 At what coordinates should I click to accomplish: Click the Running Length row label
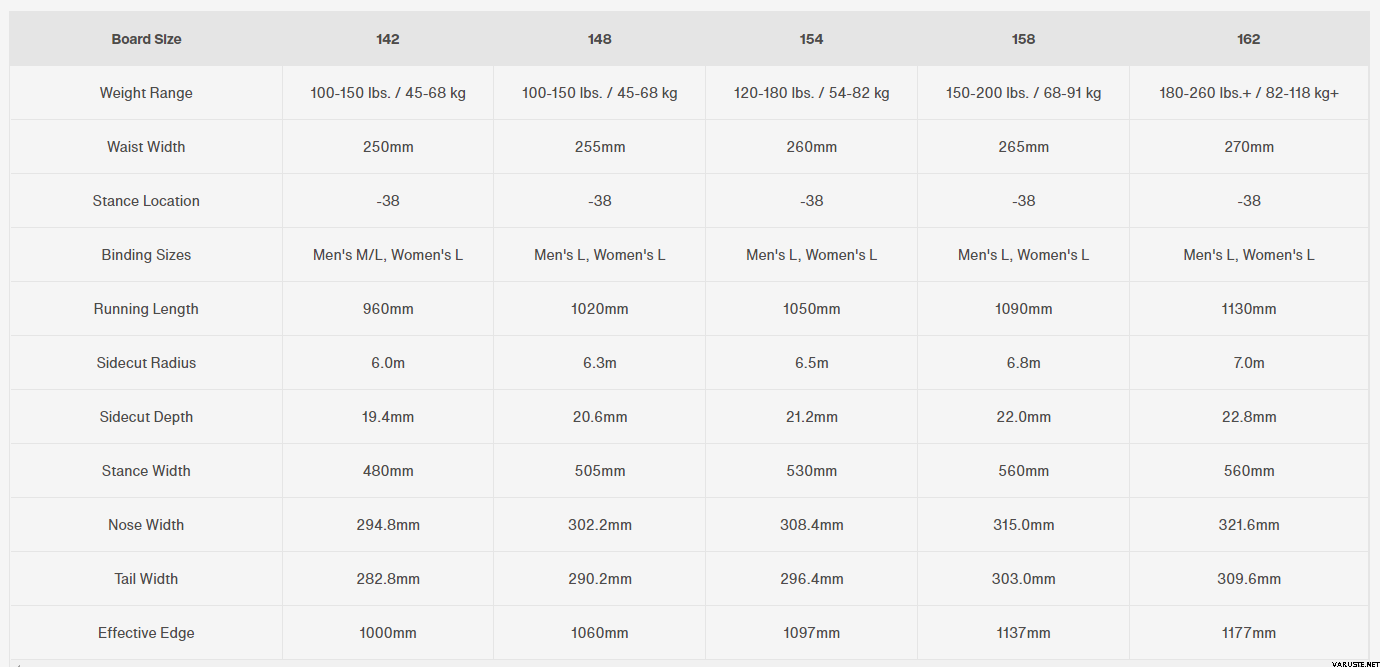[x=146, y=309]
